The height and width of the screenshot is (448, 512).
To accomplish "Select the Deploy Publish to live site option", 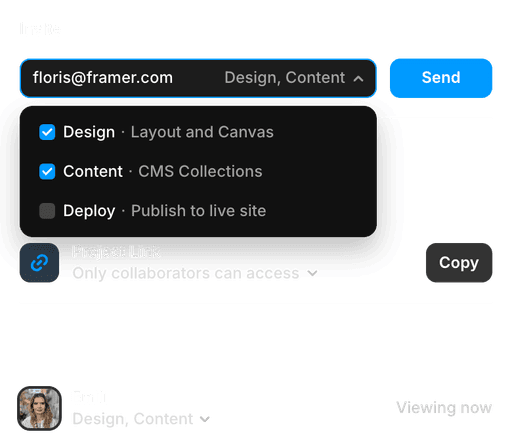I will pyautogui.click(x=198, y=211).
